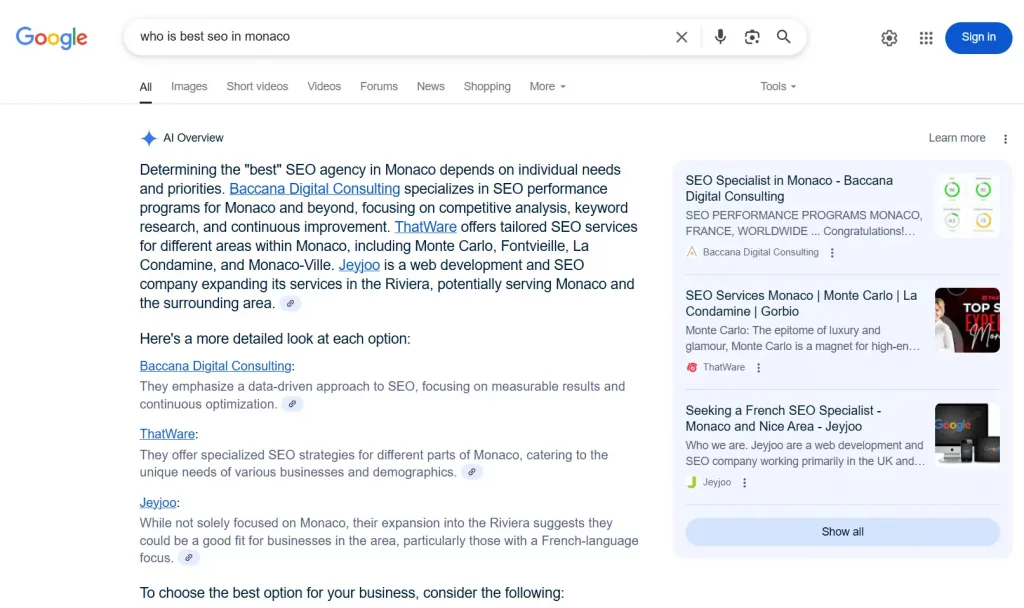Switch to the Short videos tab
The height and width of the screenshot is (608, 1024).
coord(257,86)
